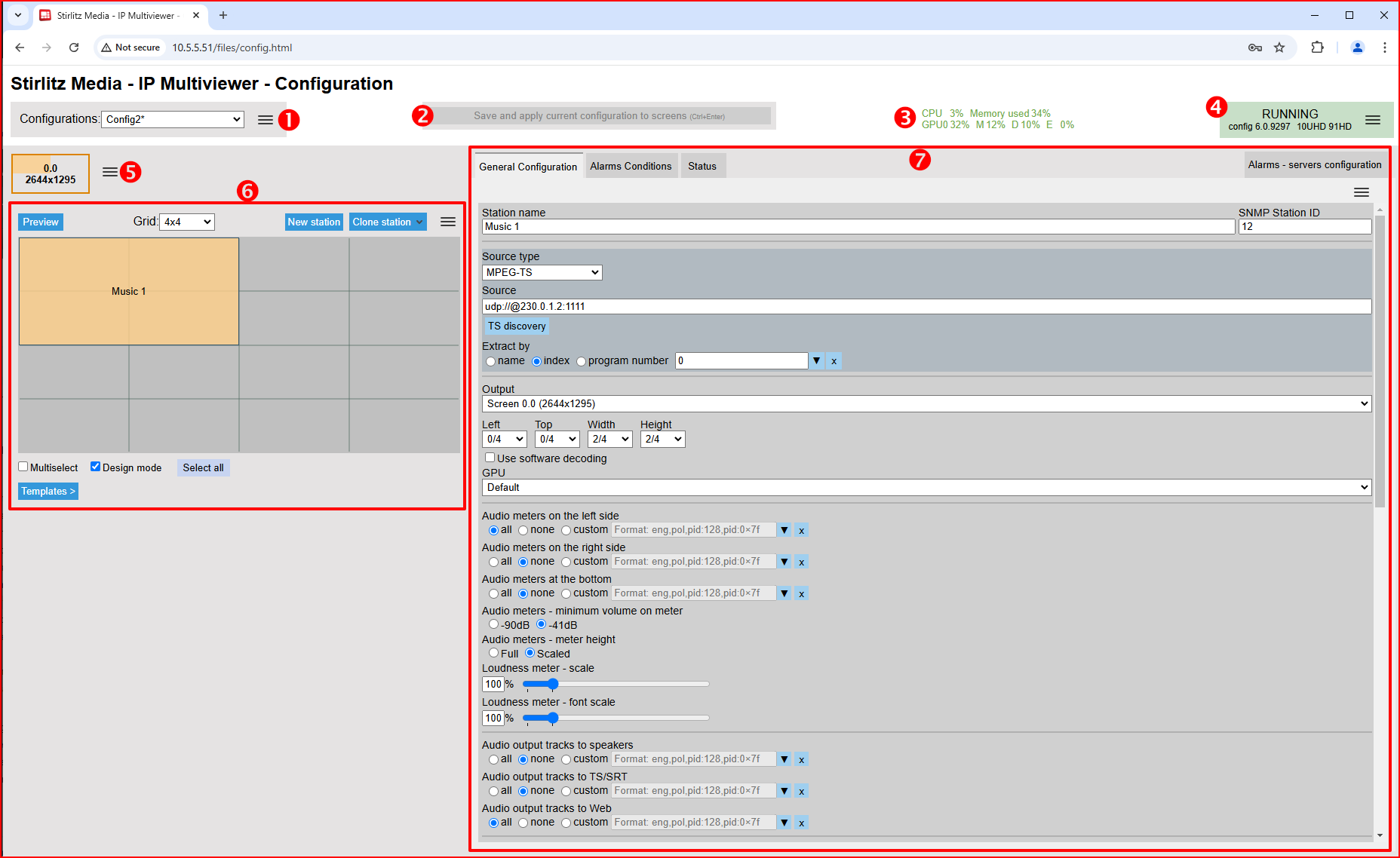The height and width of the screenshot is (858, 1400).
Task: Toggle Use software decoding checkbox
Action: (490, 458)
